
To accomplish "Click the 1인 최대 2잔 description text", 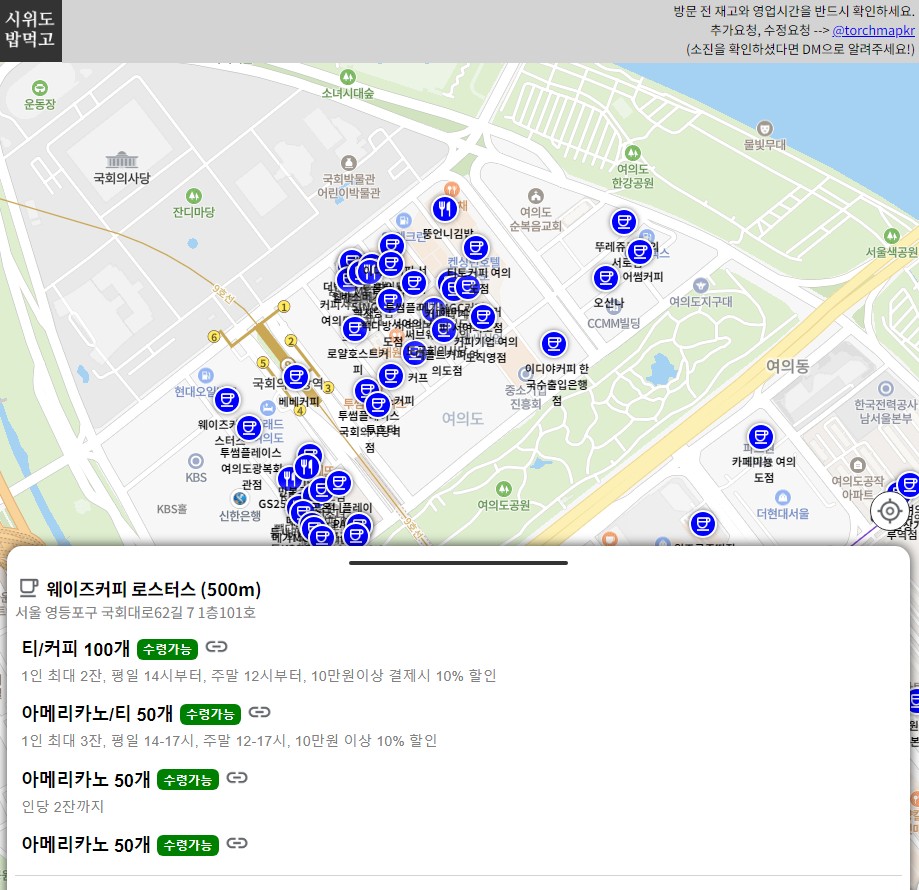I will click(x=258, y=676).
